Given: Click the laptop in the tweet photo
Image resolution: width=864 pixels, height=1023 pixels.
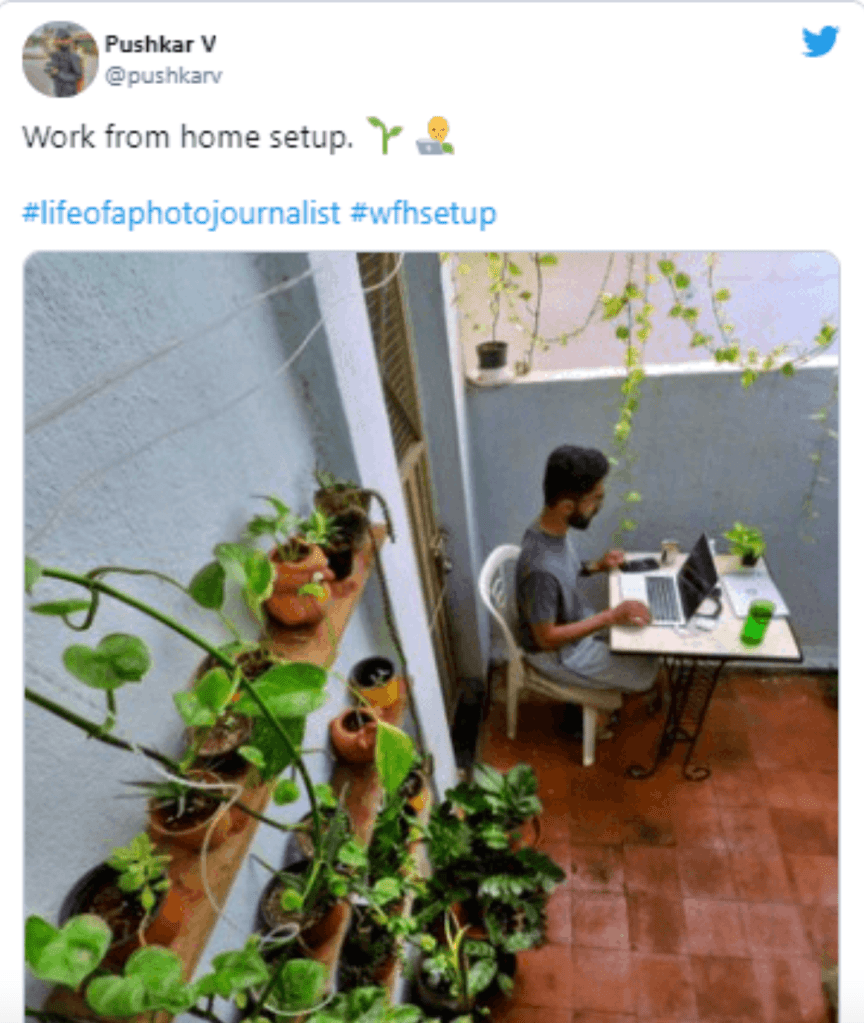Looking at the screenshot, I should click(x=683, y=586).
